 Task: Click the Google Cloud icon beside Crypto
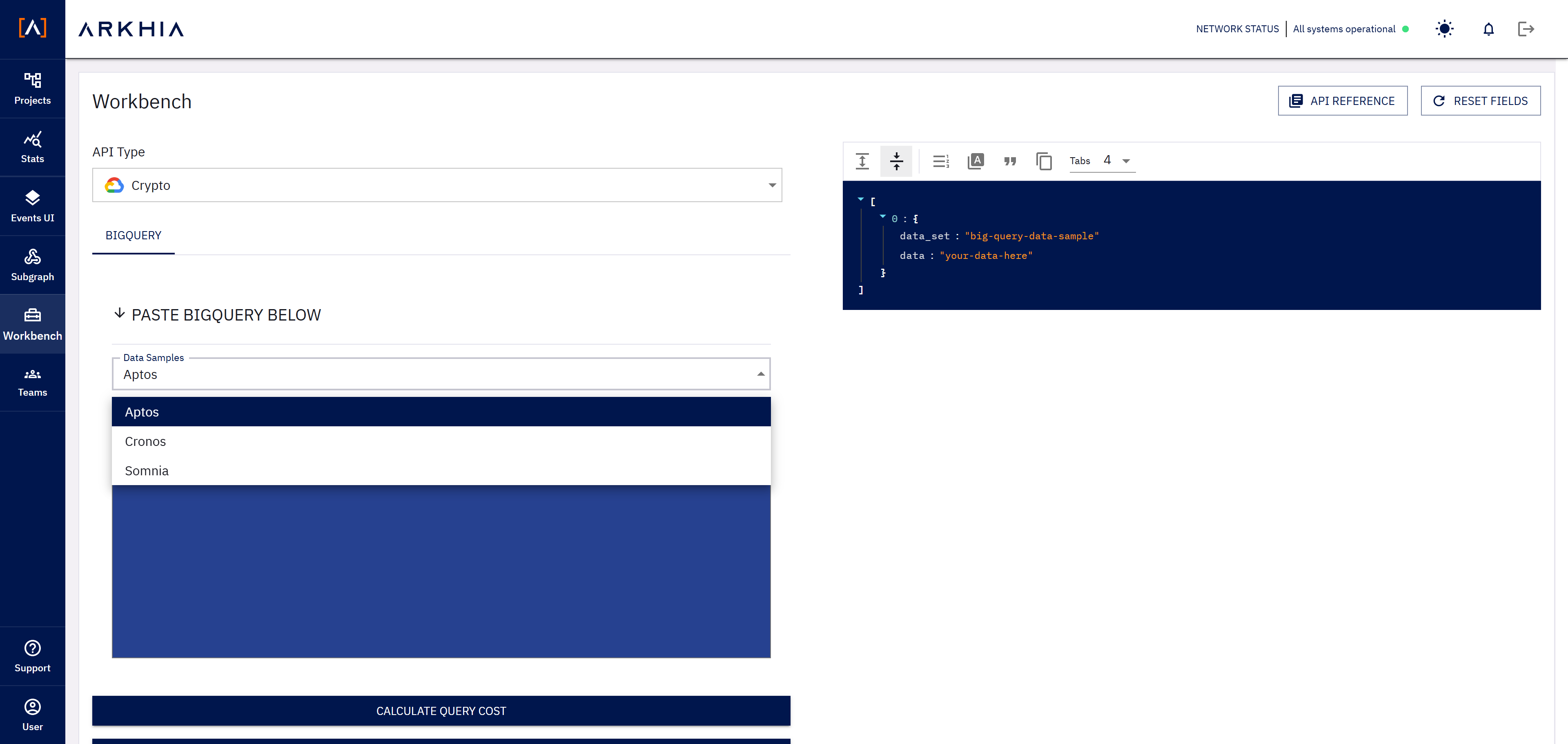[114, 185]
